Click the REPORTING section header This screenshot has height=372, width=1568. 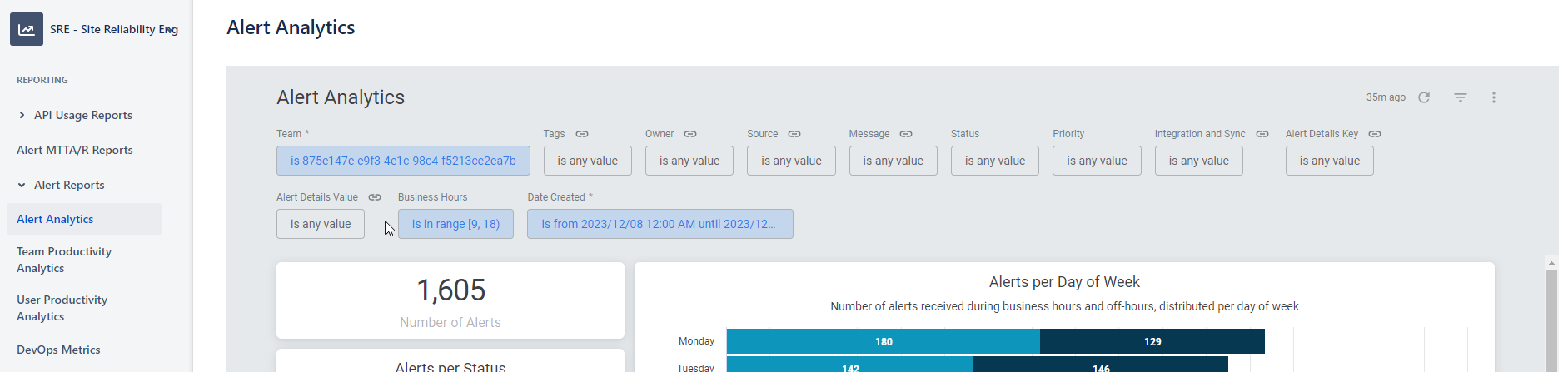pyautogui.click(x=42, y=80)
